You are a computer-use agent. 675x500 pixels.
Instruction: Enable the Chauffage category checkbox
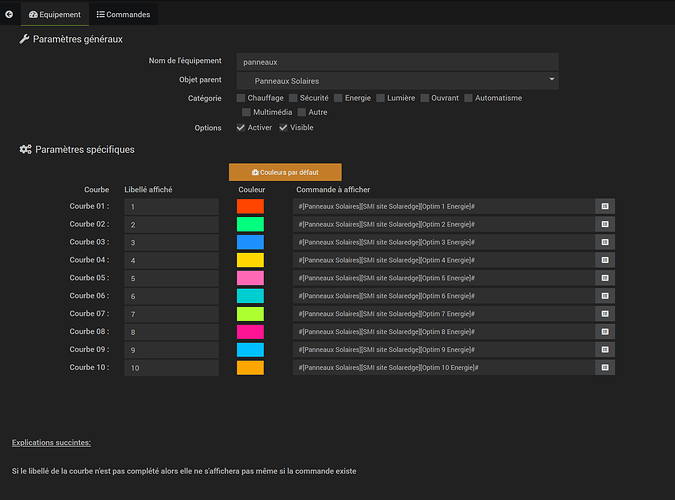tap(241, 98)
